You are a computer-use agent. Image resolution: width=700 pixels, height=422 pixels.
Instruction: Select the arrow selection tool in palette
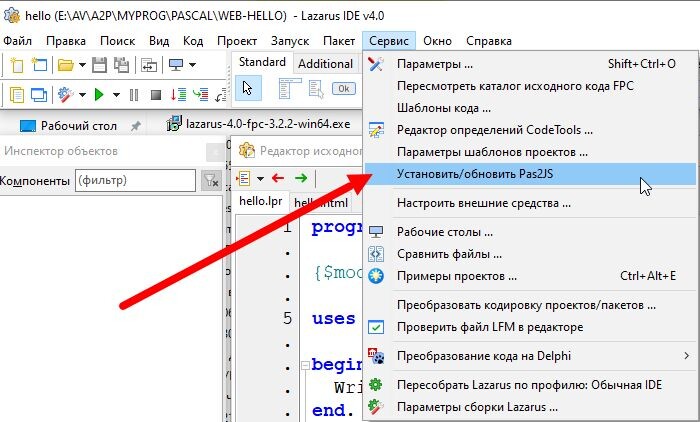[248, 88]
